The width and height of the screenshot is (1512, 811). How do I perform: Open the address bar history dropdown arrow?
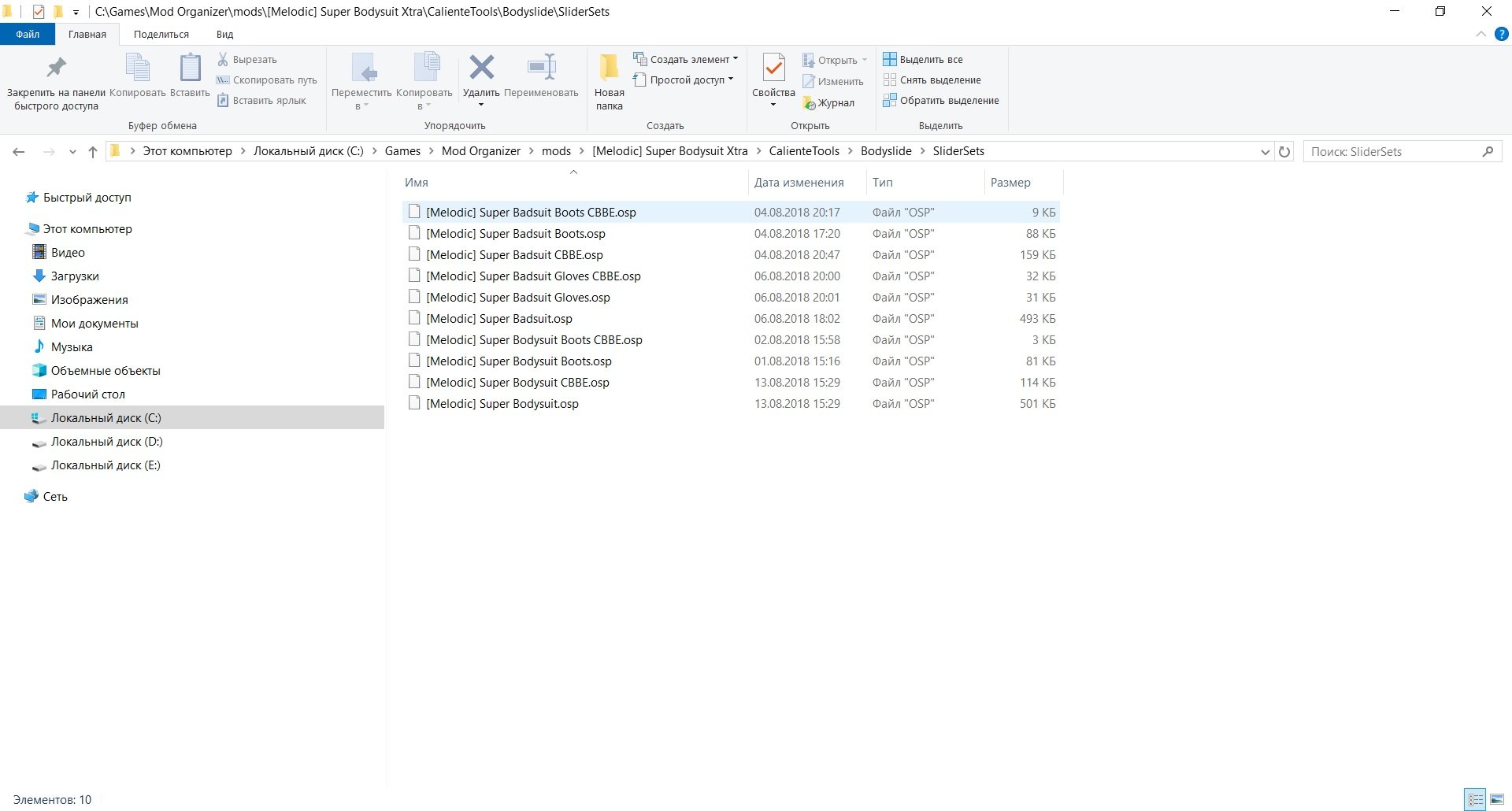click(x=1265, y=152)
